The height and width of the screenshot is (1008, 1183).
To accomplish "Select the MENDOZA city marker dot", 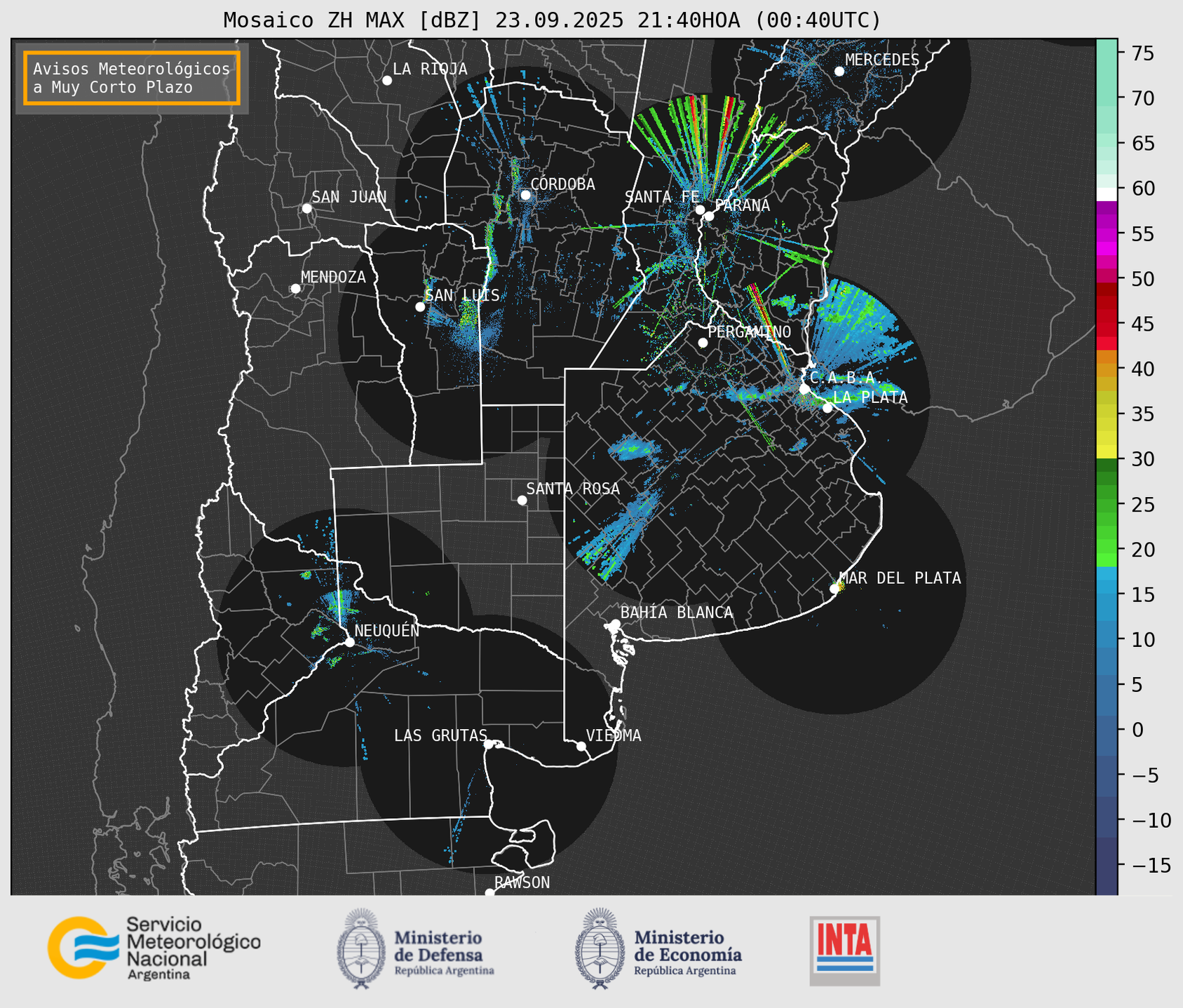I will pos(295,289).
